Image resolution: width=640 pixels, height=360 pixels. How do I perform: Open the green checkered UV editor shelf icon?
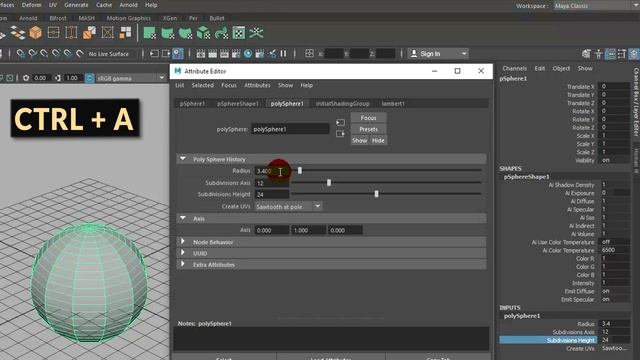[x=239, y=33]
